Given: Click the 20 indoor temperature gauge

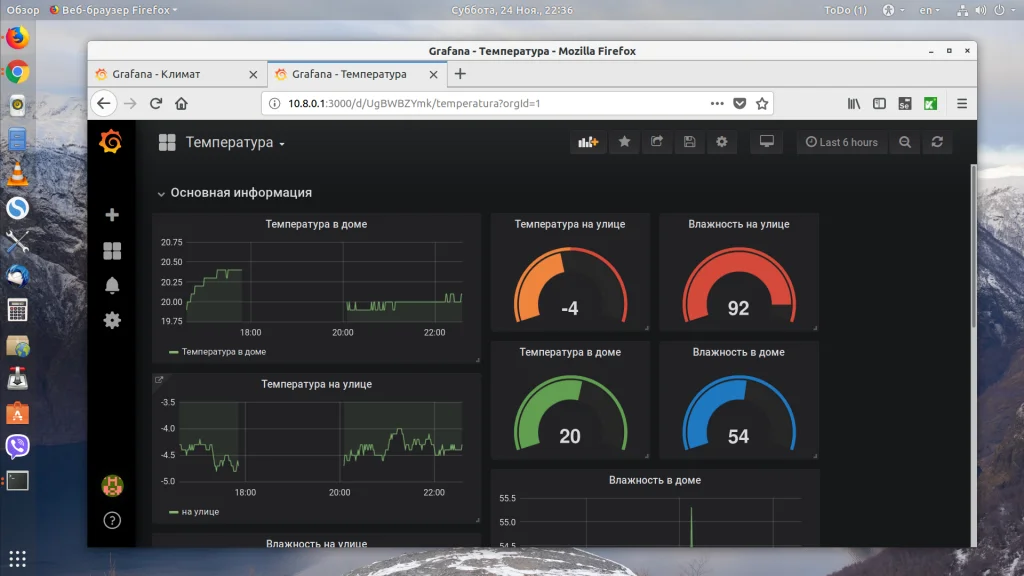Looking at the screenshot, I should [x=570, y=413].
